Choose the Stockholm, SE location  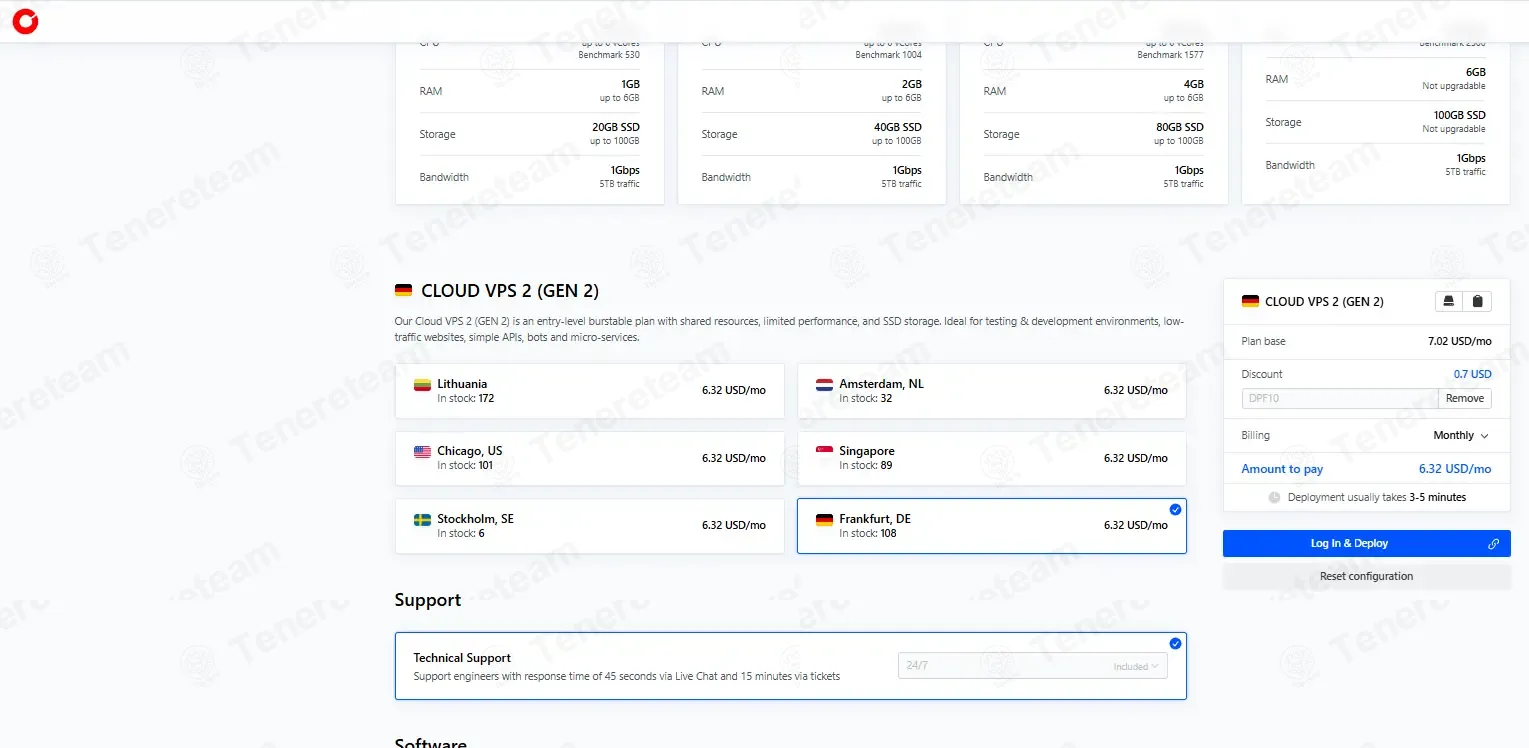tap(590, 526)
